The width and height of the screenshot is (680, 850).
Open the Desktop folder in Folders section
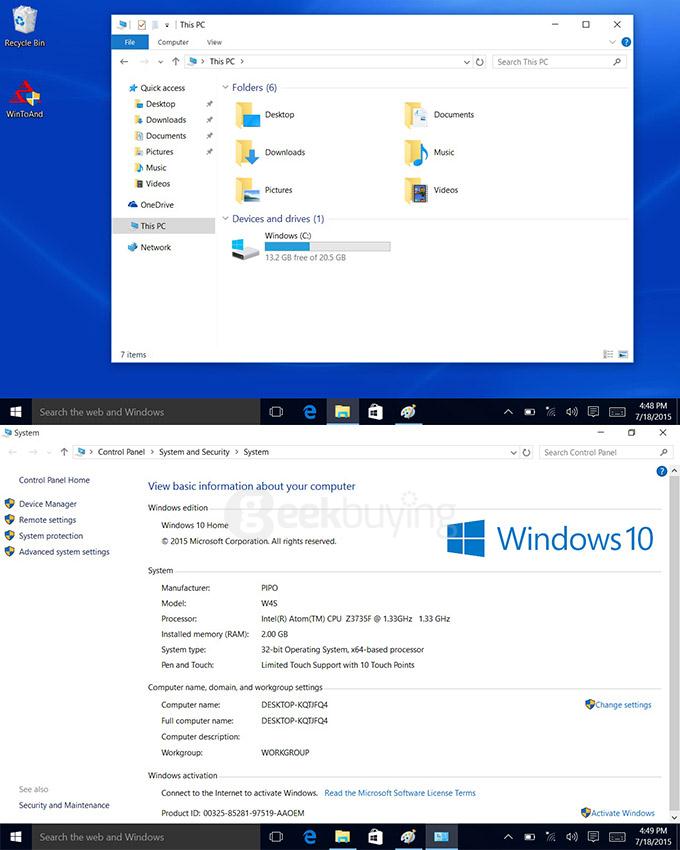265,115
